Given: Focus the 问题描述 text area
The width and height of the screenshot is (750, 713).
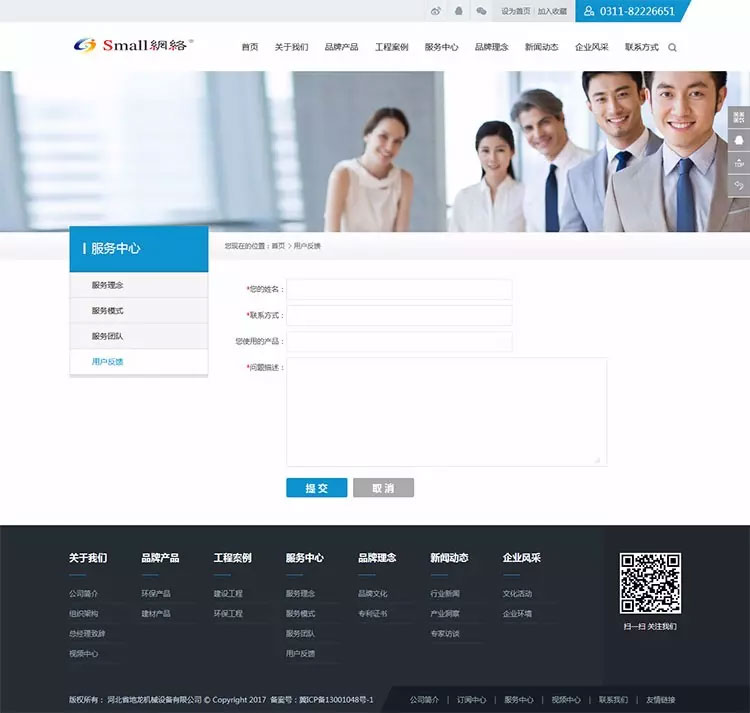Looking at the screenshot, I should (447, 412).
